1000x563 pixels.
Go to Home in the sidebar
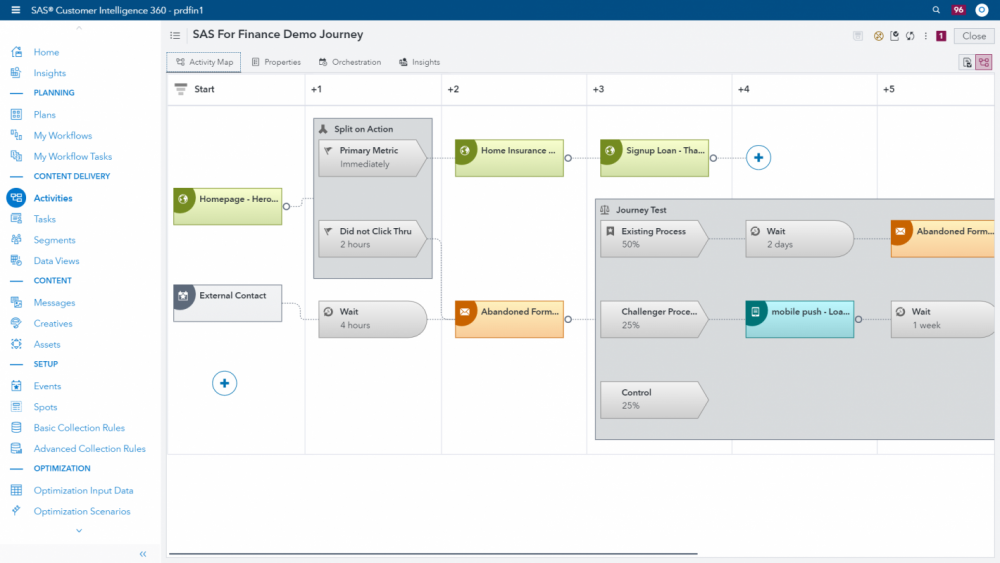[46, 52]
